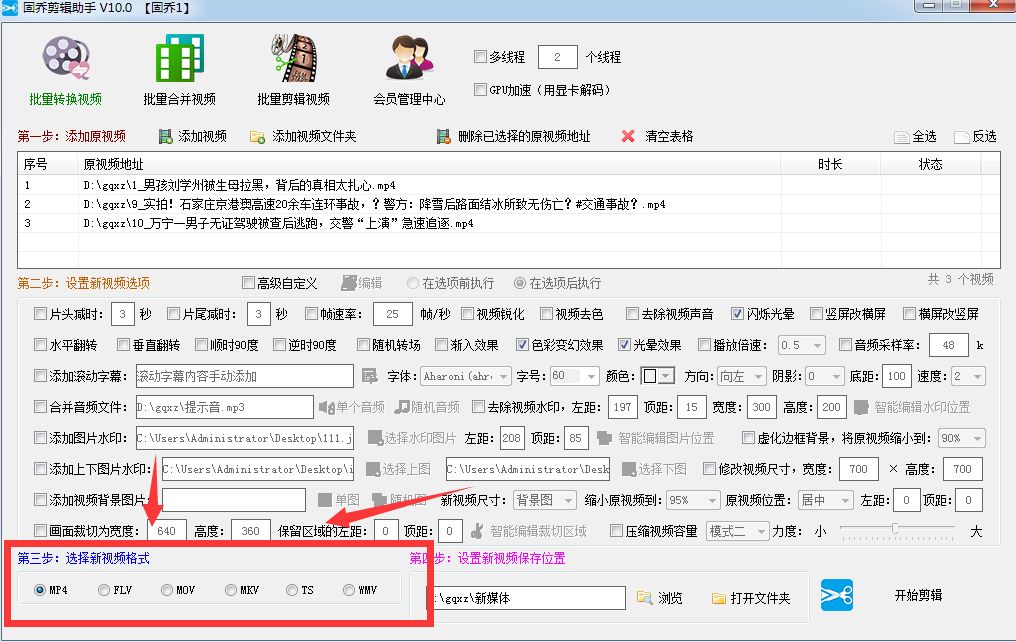Select the WMV format radio button
1016x642 pixels.
click(349, 590)
